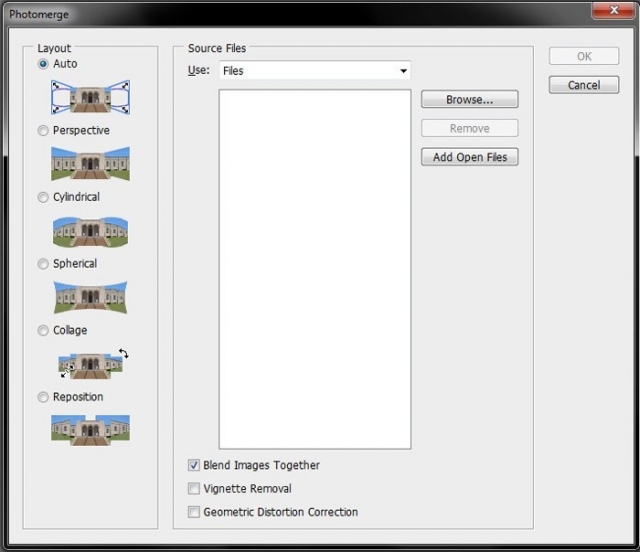Viewport: 640px width, 552px height.
Task: Open the Use dropdown showing Files
Action: click(314, 71)
